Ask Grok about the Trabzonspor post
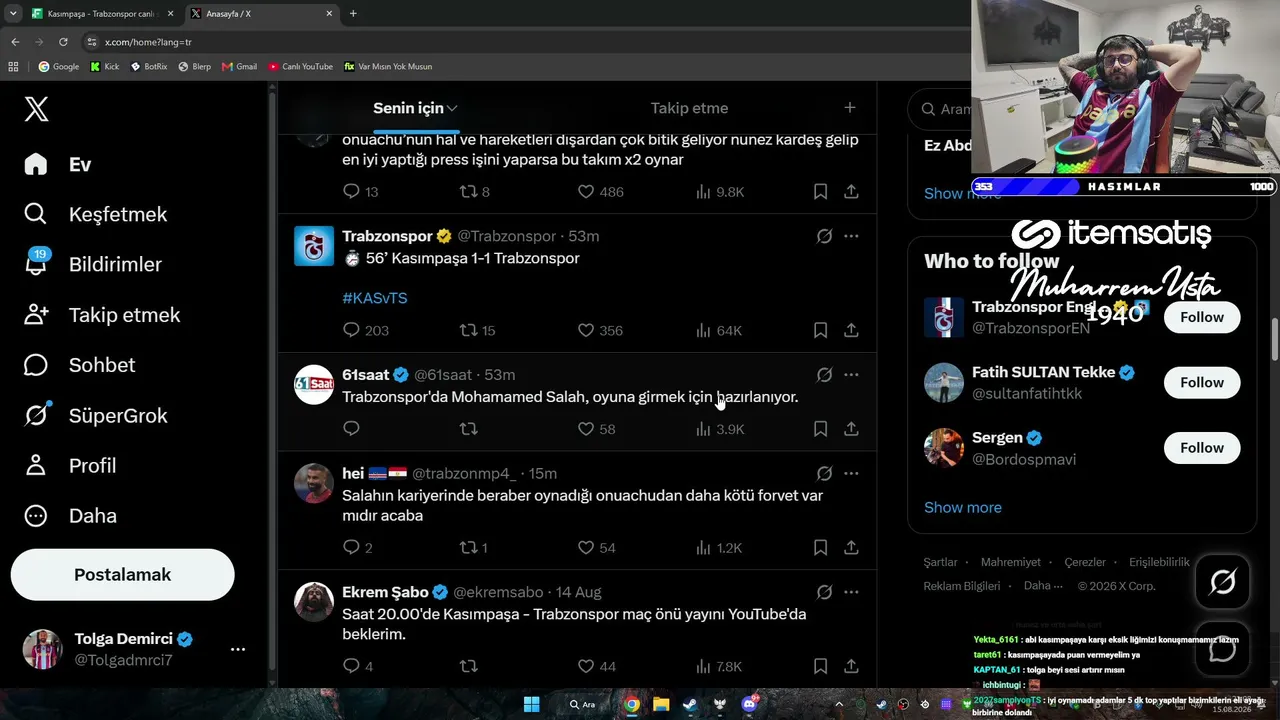This screenshot has width=1280, height=720. 824,236
